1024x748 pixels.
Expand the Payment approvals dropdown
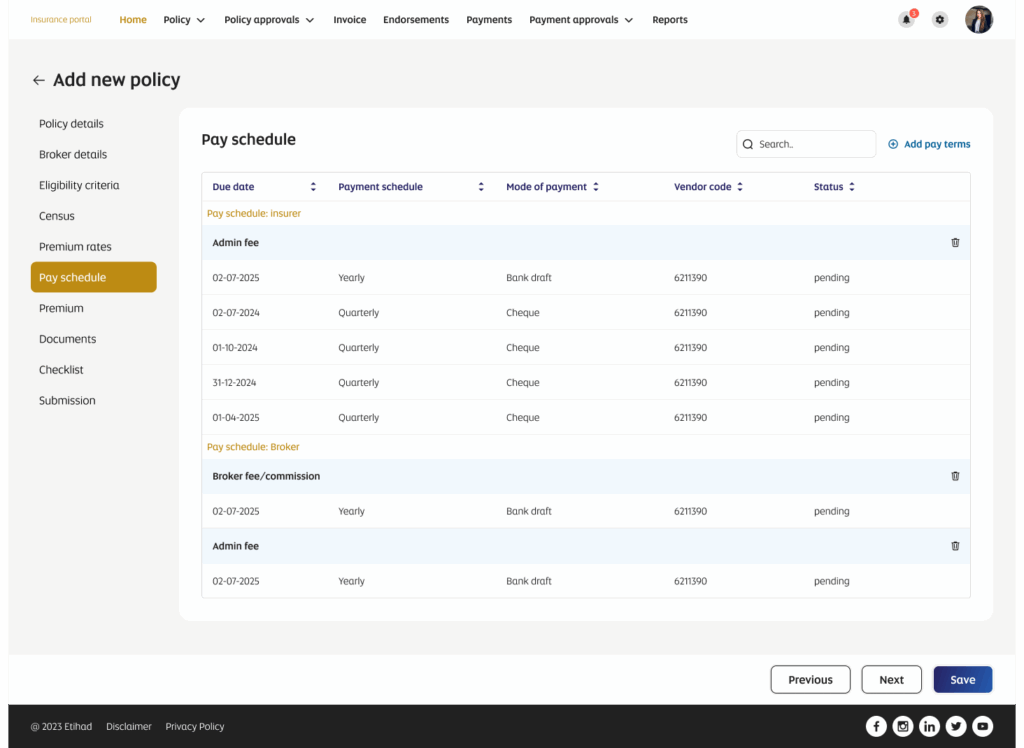click(x=581, y=20)
